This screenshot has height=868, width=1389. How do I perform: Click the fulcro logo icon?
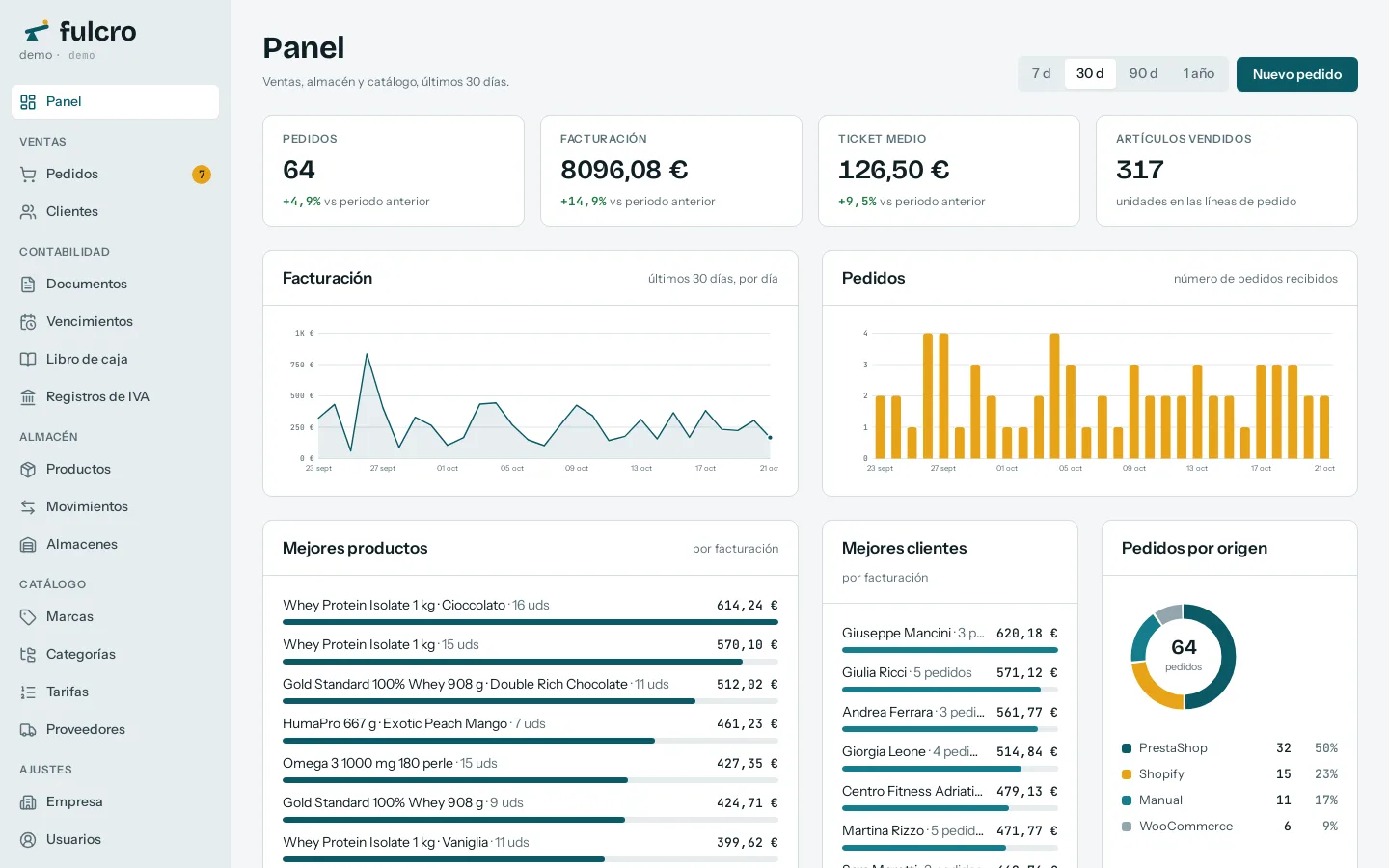point(37,31)
